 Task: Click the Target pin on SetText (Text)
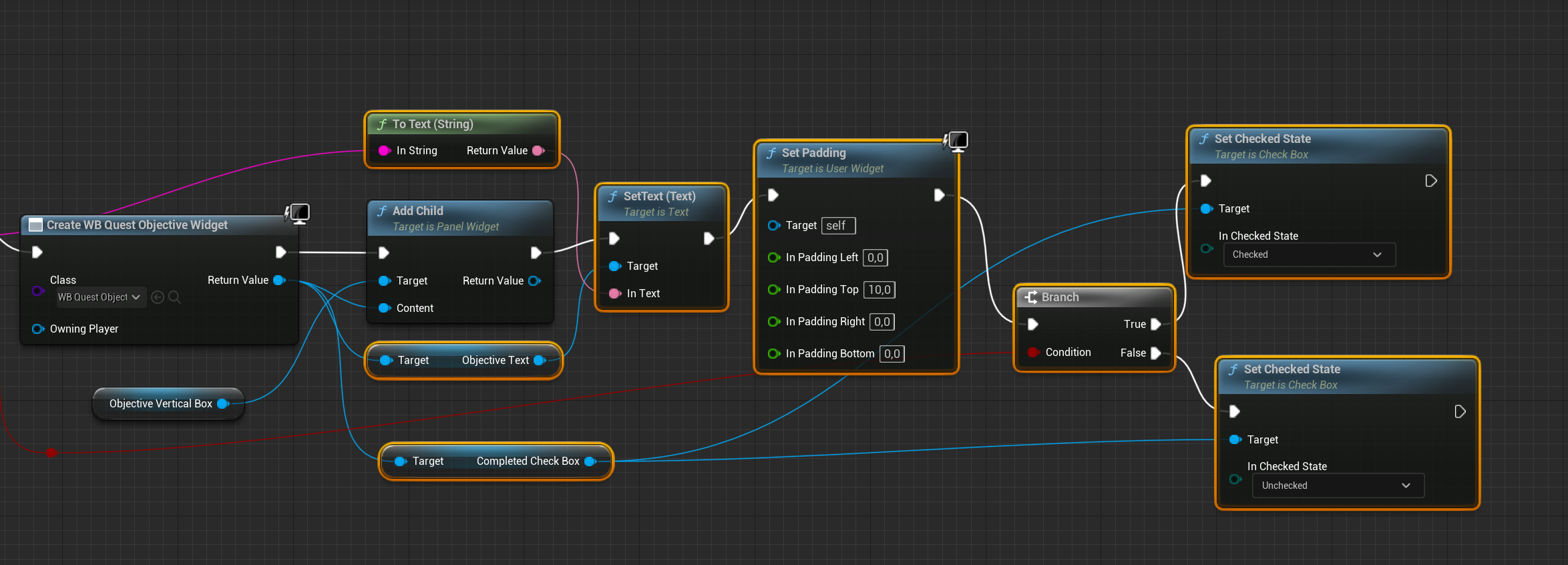coord(615,266)
